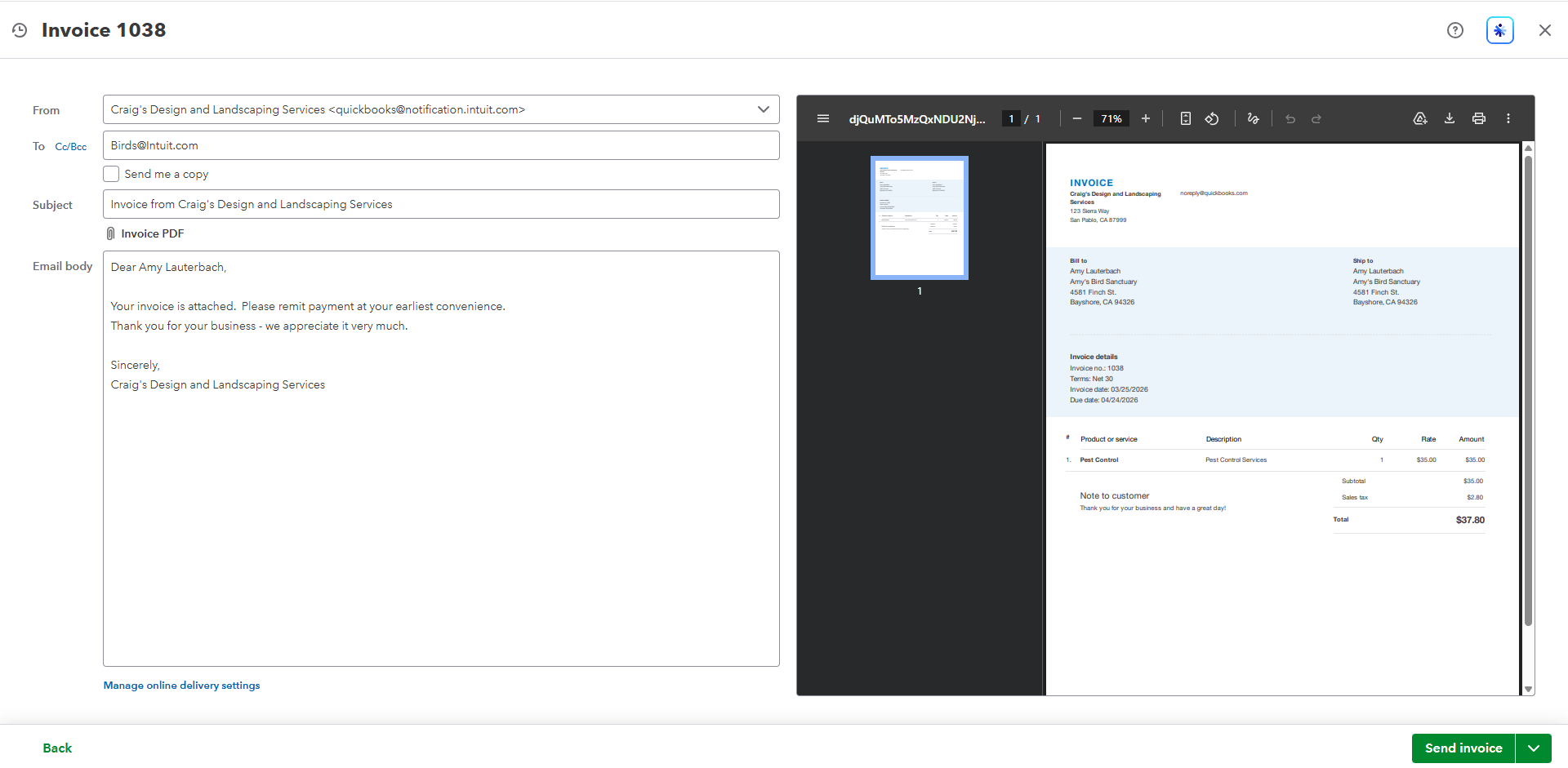Click inside the Email body text area
The width and height of the screenshot is (1568, 768).
441,459
